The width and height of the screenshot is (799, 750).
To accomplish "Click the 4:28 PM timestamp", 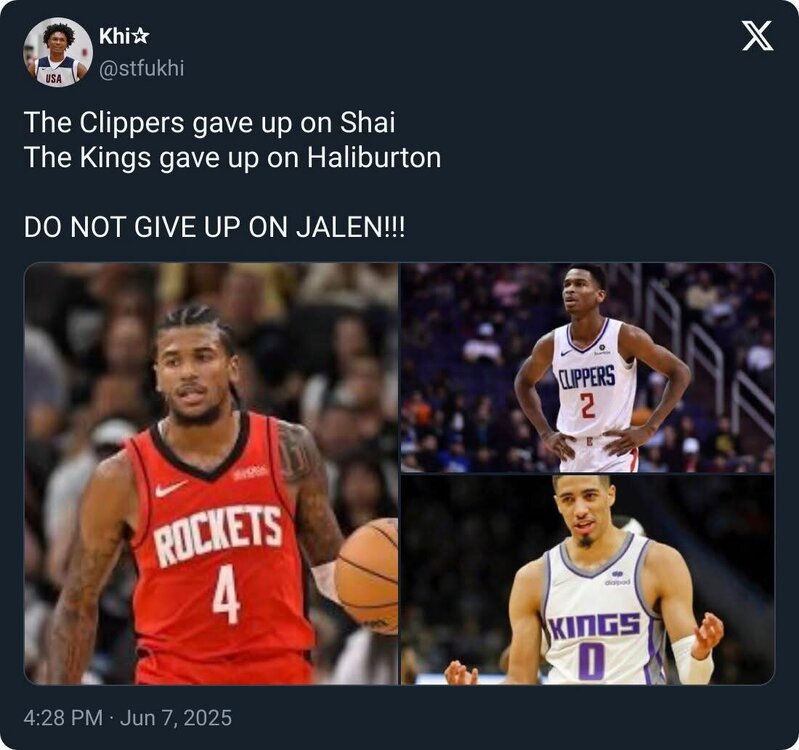I will click(x=63, y=717).
